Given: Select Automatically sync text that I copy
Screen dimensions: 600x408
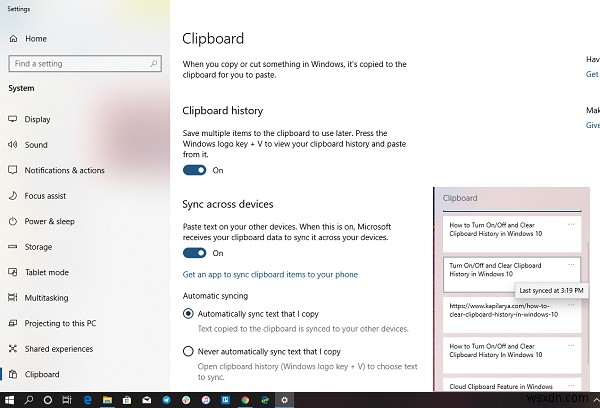Looking at the screenshot, I should (188, 314).
